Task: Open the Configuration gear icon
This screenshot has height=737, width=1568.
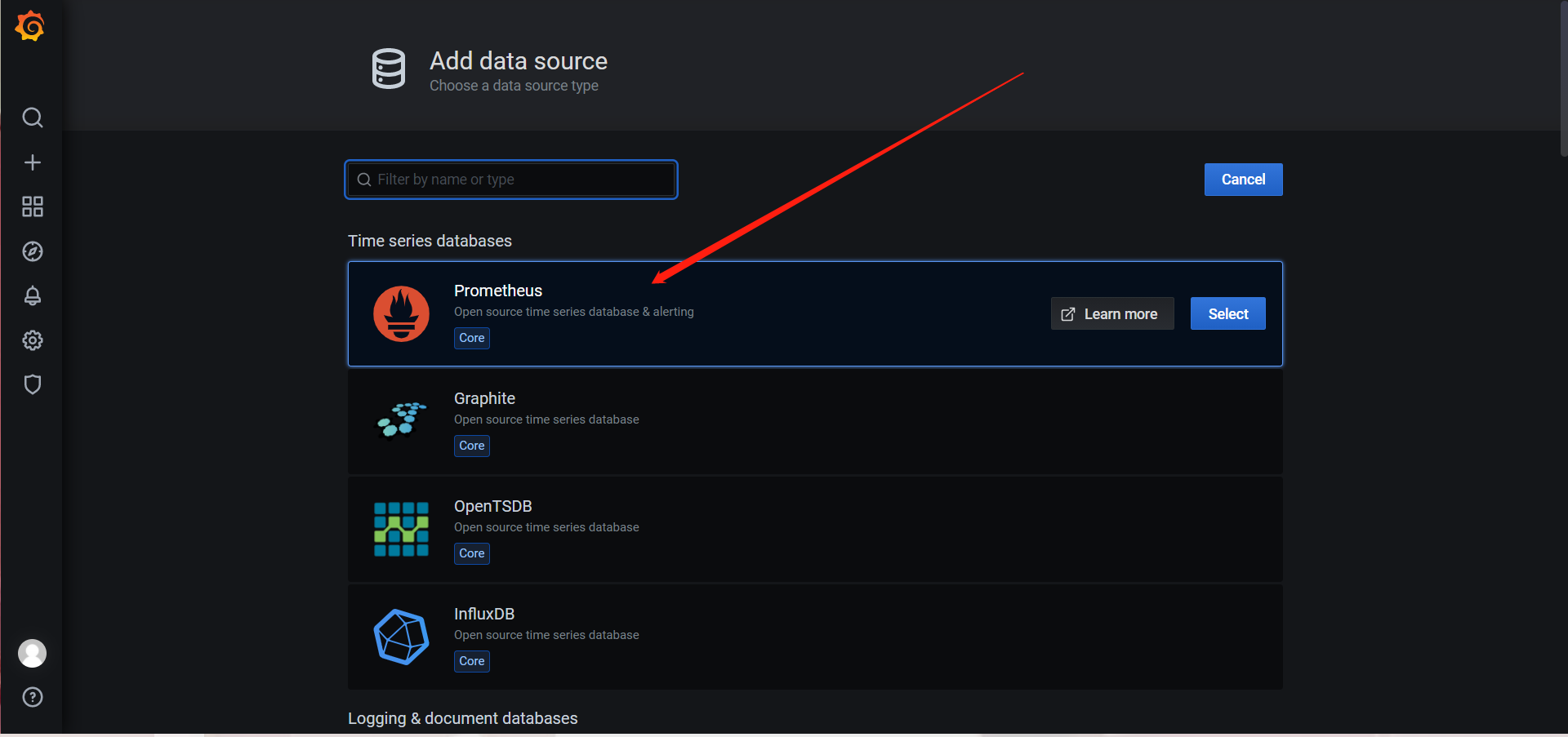Action: [33, 340]
